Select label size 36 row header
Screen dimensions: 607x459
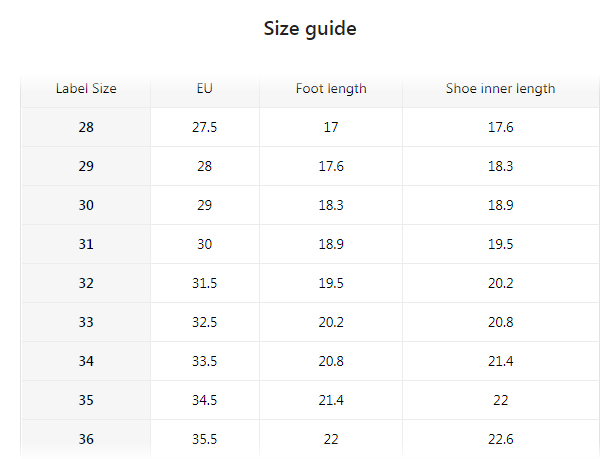[x=86, y=438]
